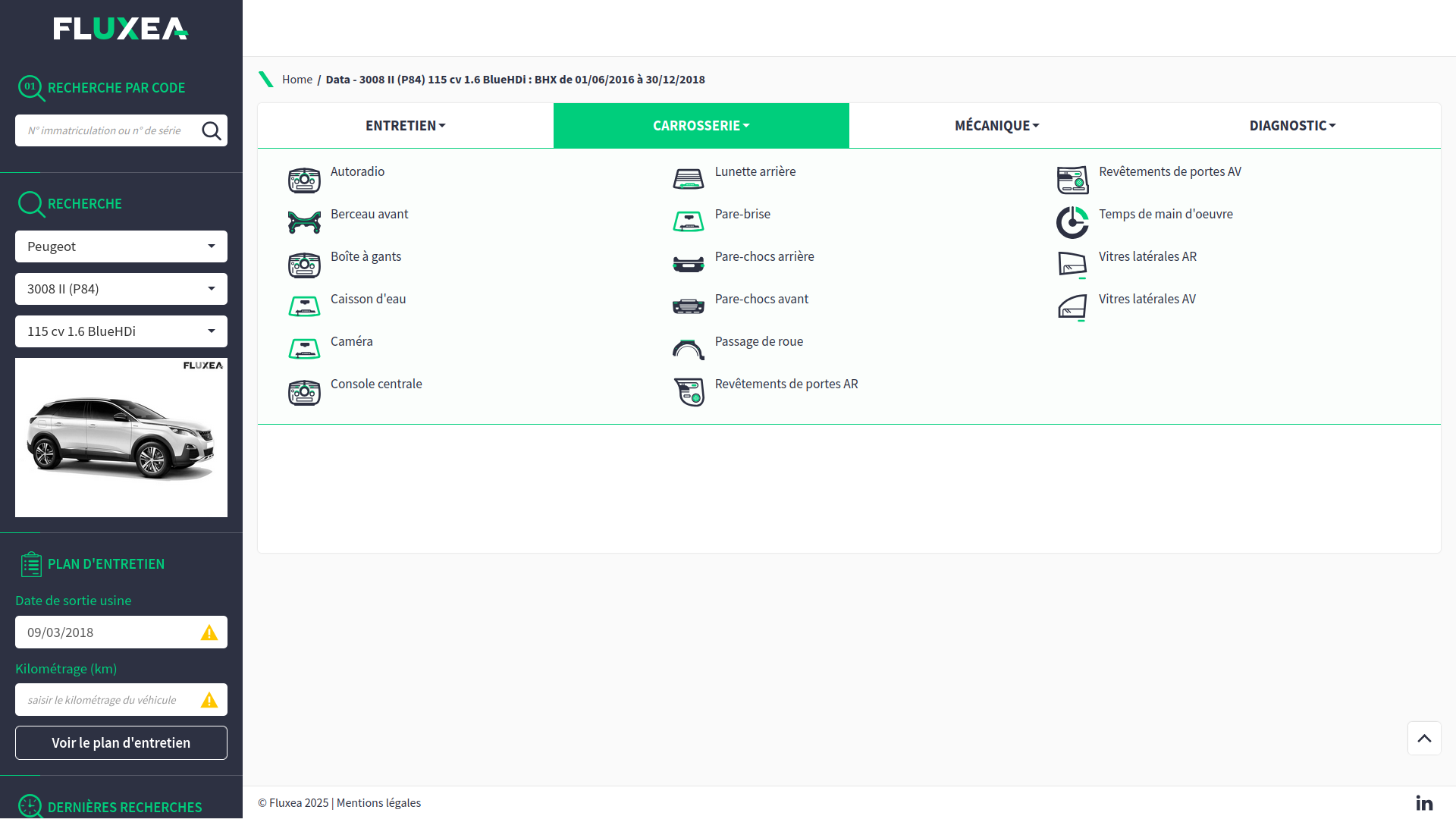1456x819 pixels.
Task: Open the Pare-brise link
Action: [x=742, y=215]
